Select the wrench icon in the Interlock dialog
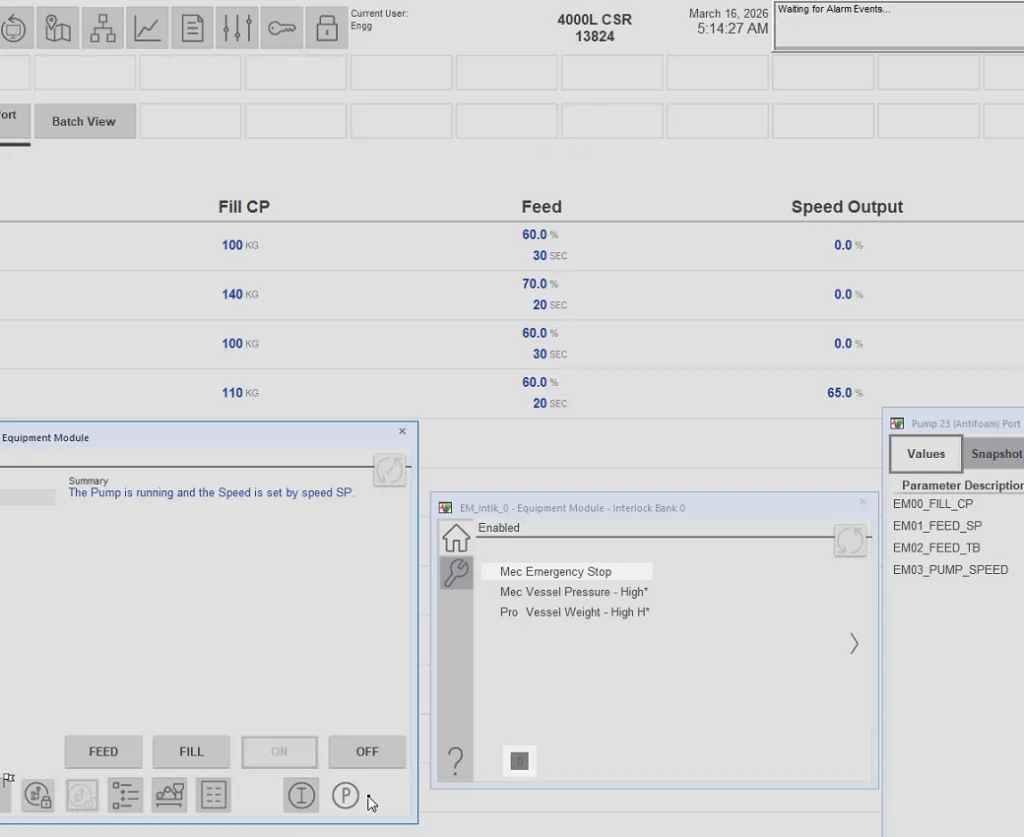Viewport: 1024px width, 837px height. [x=456, y=573]
